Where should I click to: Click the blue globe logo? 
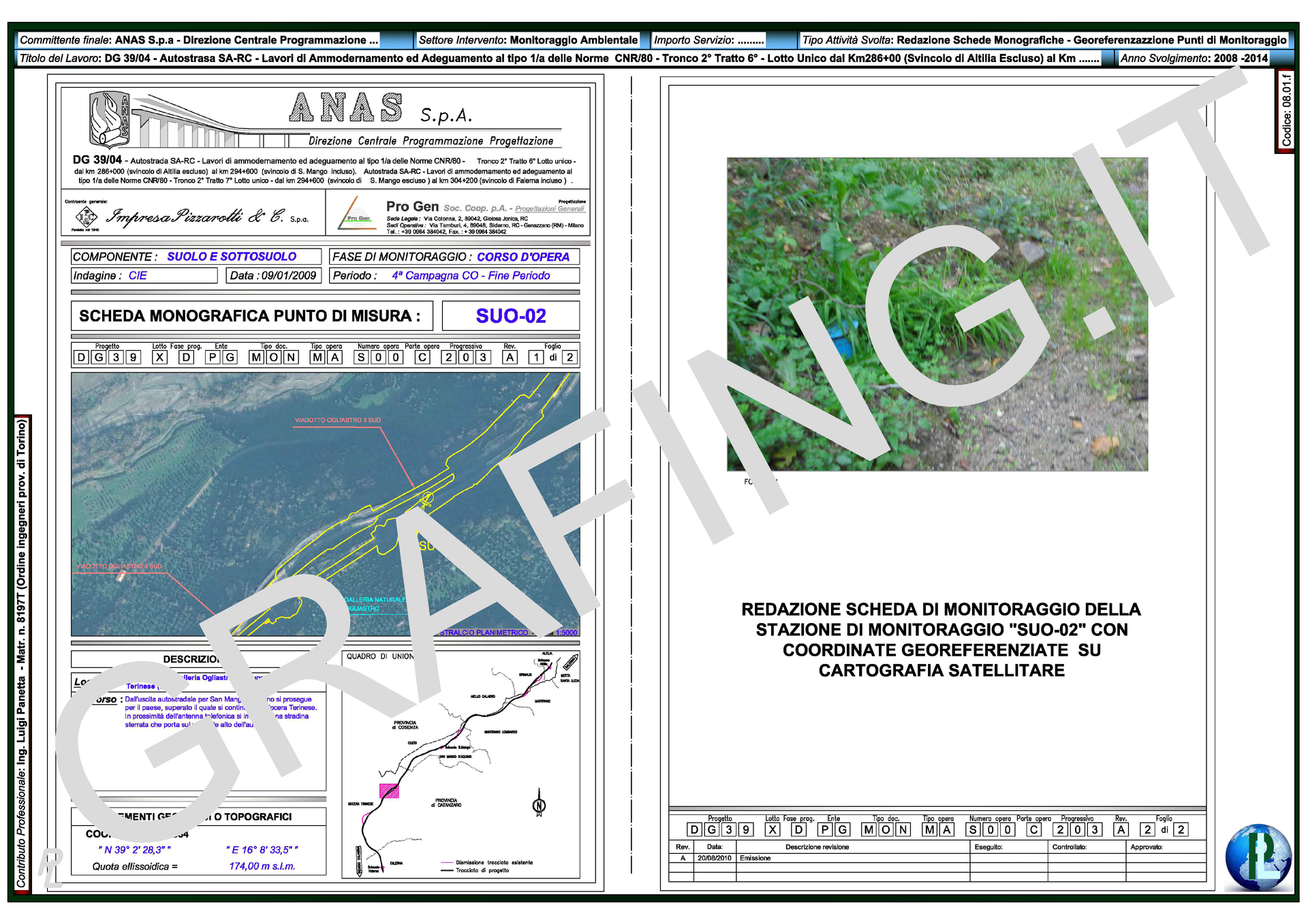(1258, 857)
